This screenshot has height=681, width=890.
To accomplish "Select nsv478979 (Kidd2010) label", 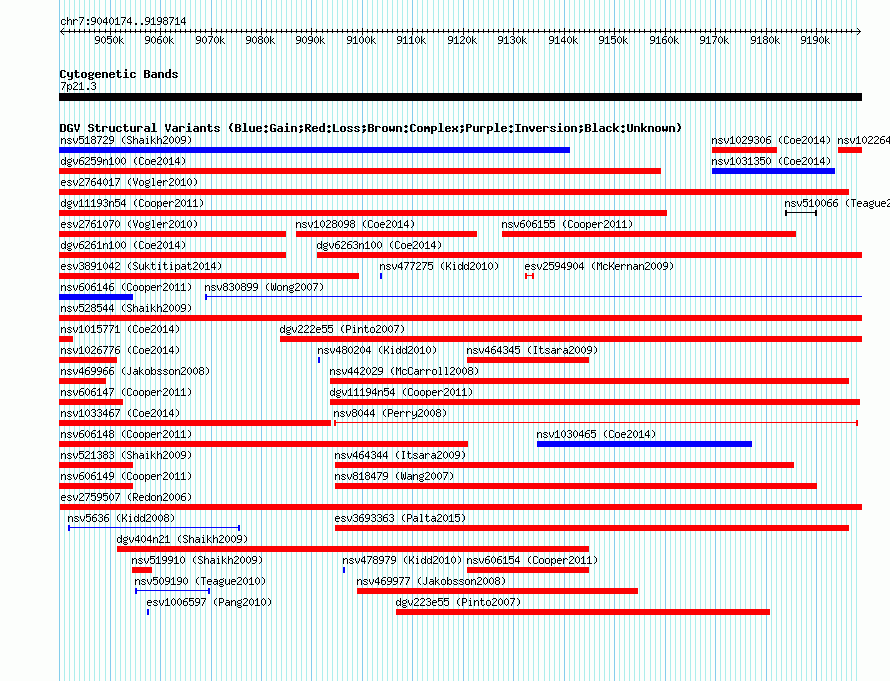I will coord(402,560).
